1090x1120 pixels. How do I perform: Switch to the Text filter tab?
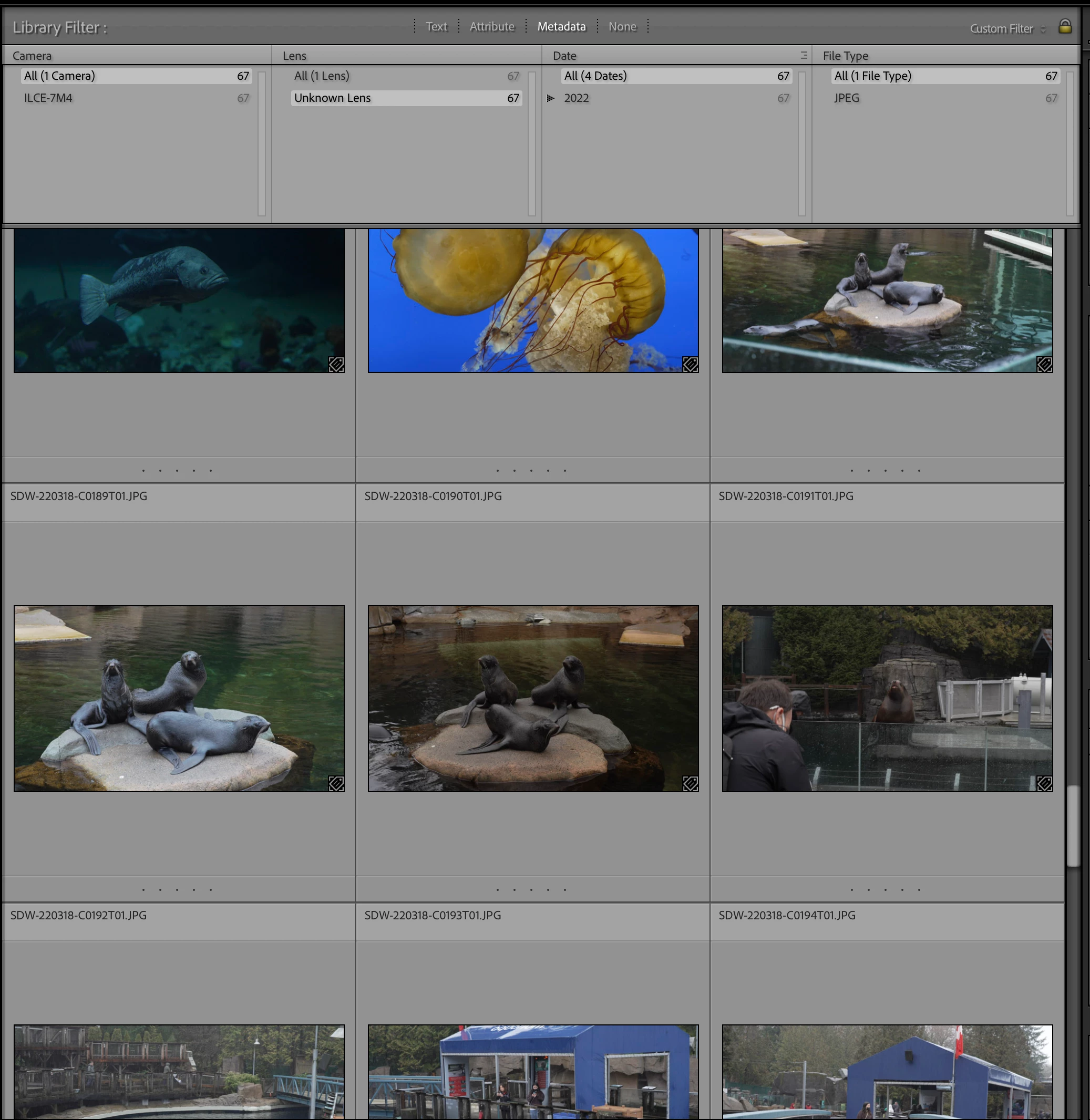(436, 26)
